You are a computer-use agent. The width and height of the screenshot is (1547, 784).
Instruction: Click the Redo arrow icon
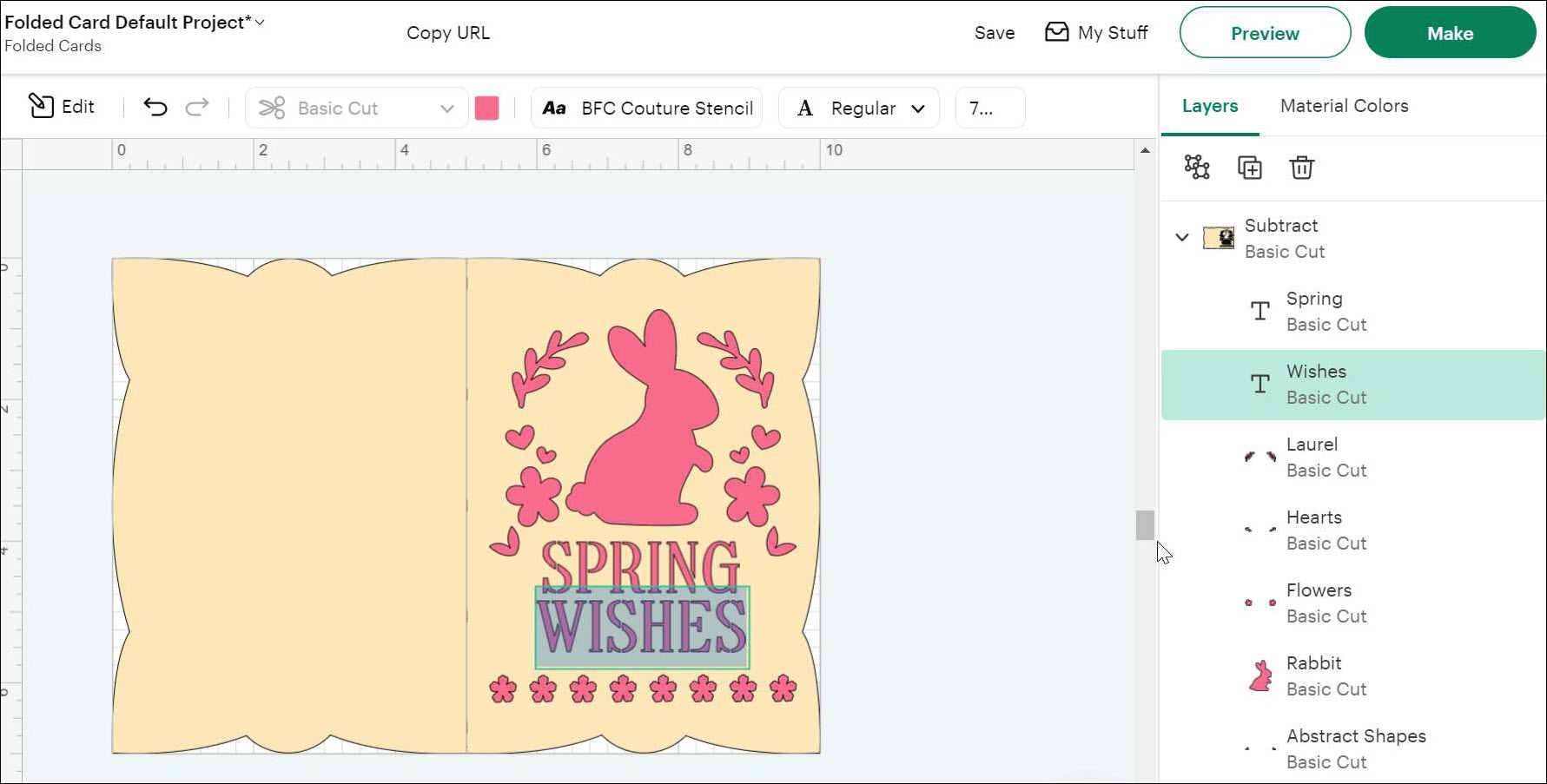[x=197, y=107]
